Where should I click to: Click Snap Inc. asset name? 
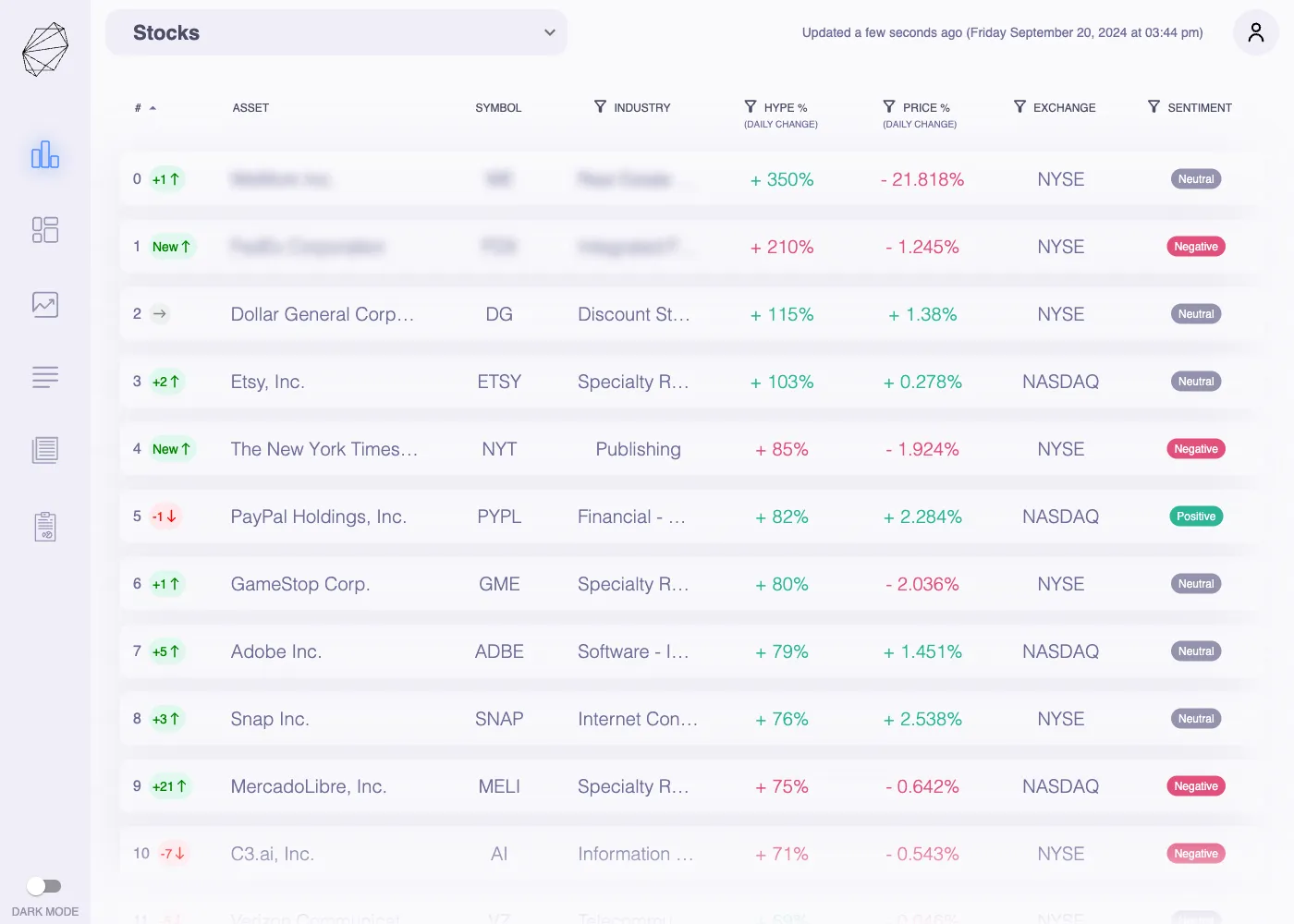pos(270,719)
